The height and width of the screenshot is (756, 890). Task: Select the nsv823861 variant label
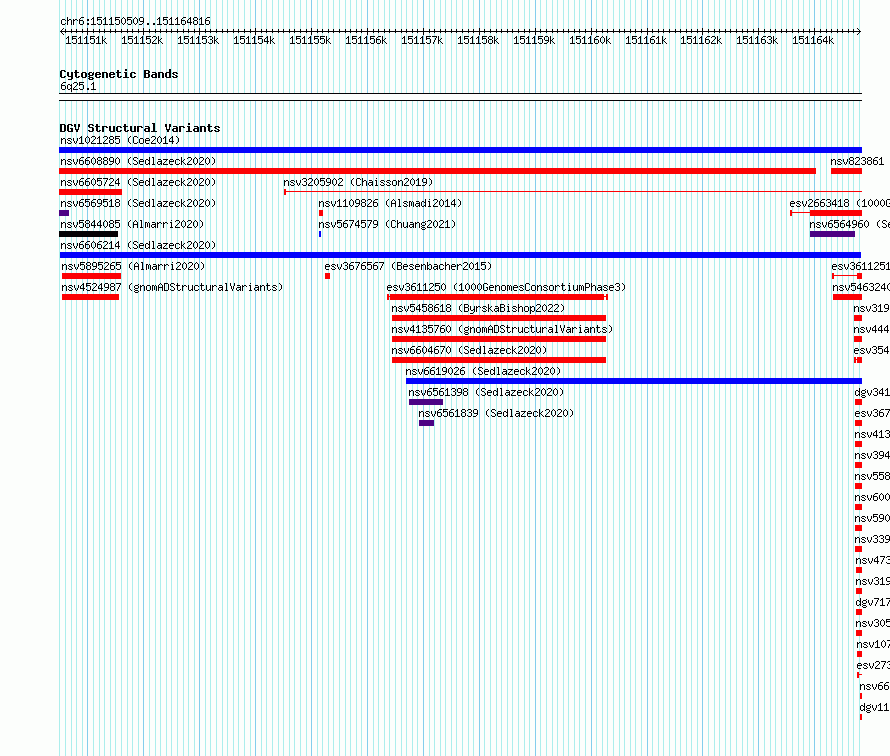coord(857,161)
